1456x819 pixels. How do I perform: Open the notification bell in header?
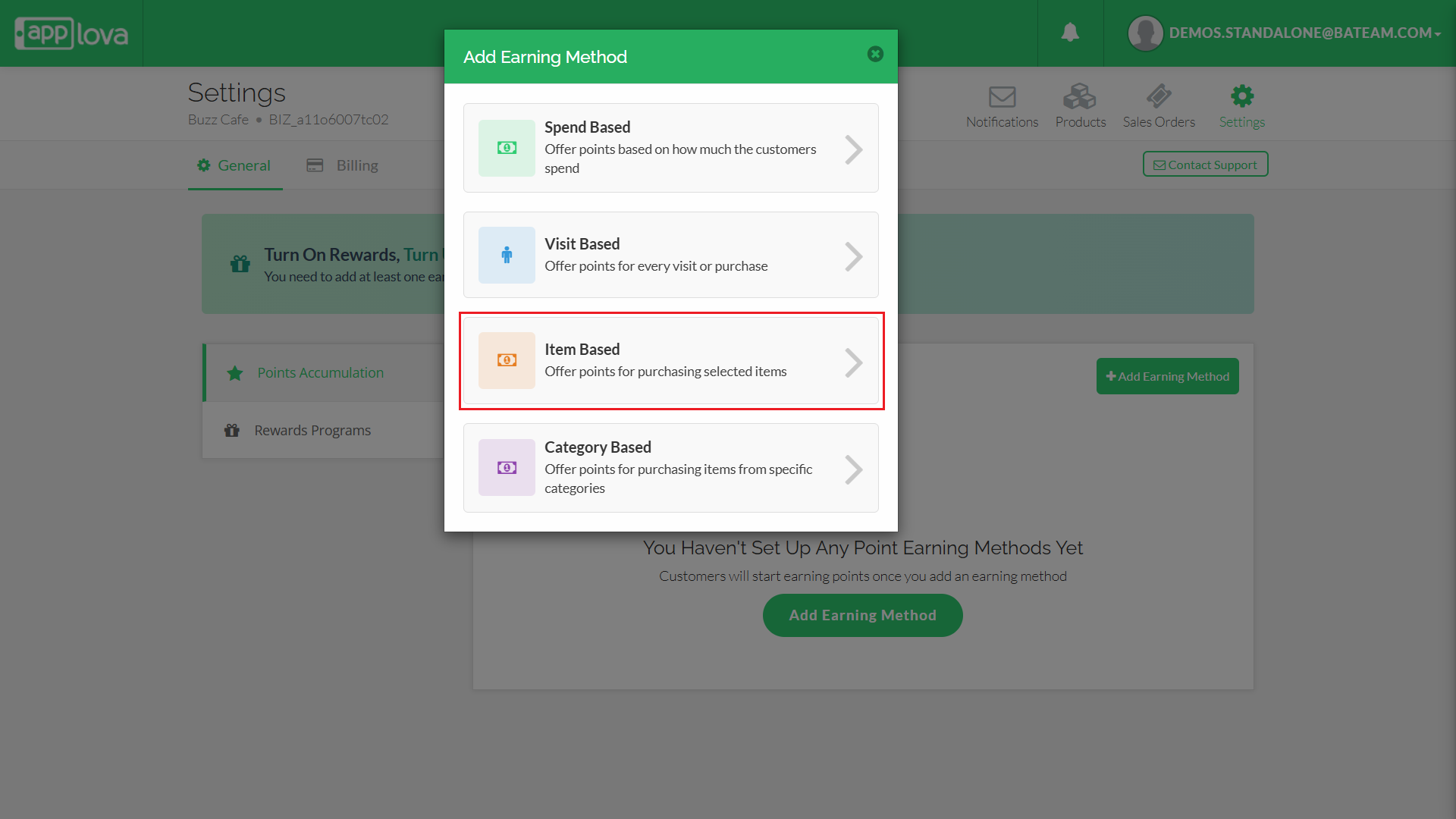tap(1070, 33)
